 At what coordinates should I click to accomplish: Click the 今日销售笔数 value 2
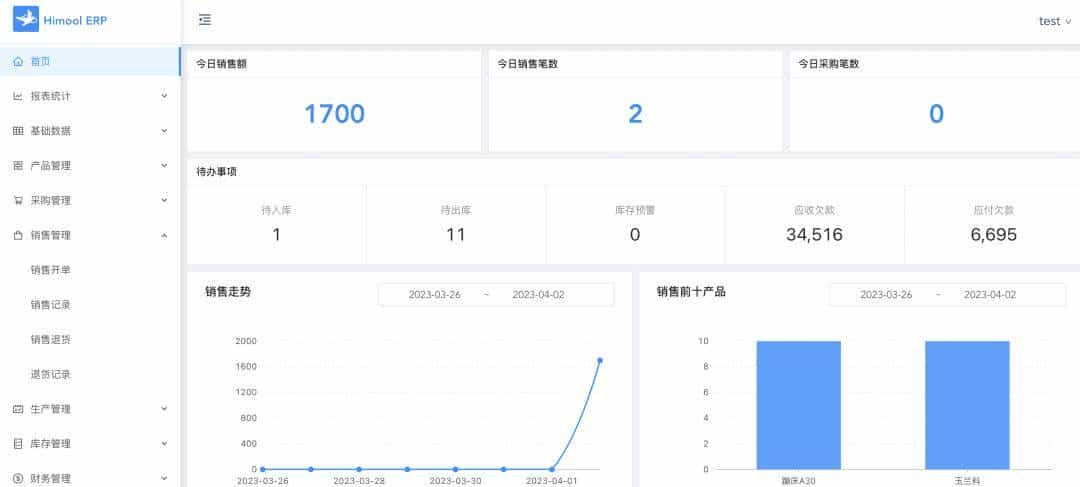click(x=635, y=114)
